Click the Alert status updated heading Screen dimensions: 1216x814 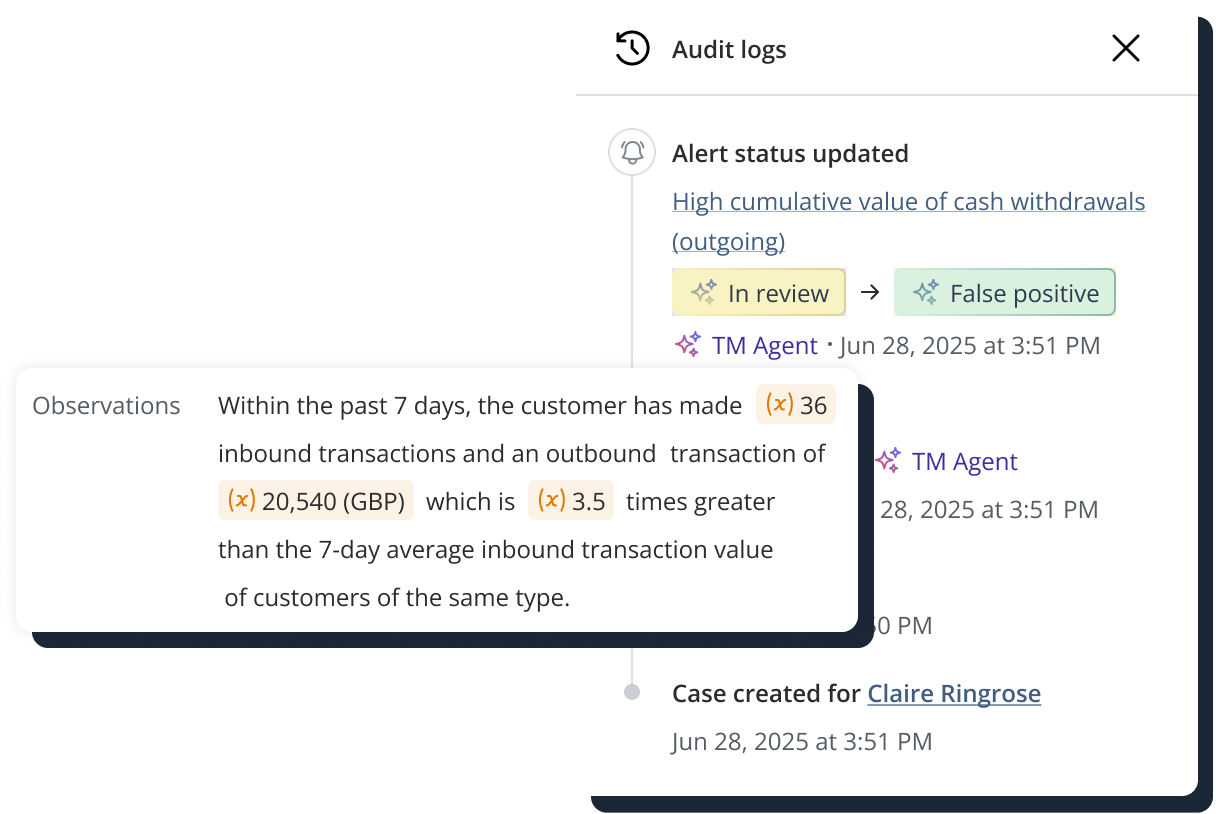[790, 153]
